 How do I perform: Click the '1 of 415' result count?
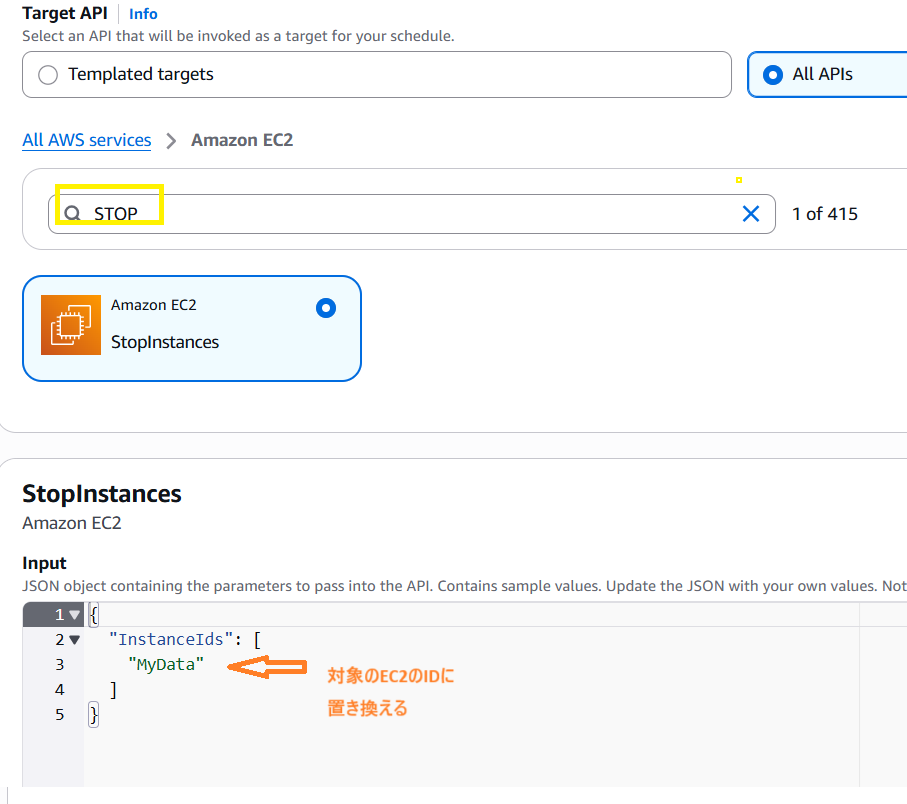point(824,214)
